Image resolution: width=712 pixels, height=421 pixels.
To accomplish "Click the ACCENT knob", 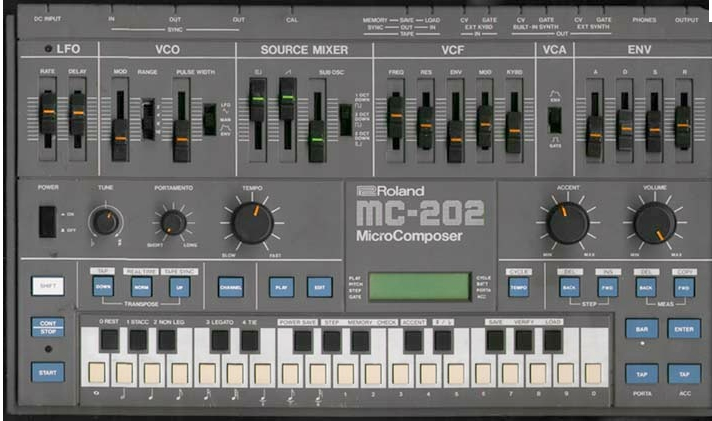I will [567, 223].
